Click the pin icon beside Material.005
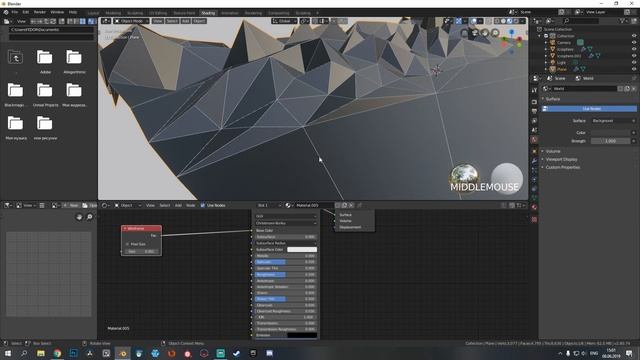 [x=359, y=205]
